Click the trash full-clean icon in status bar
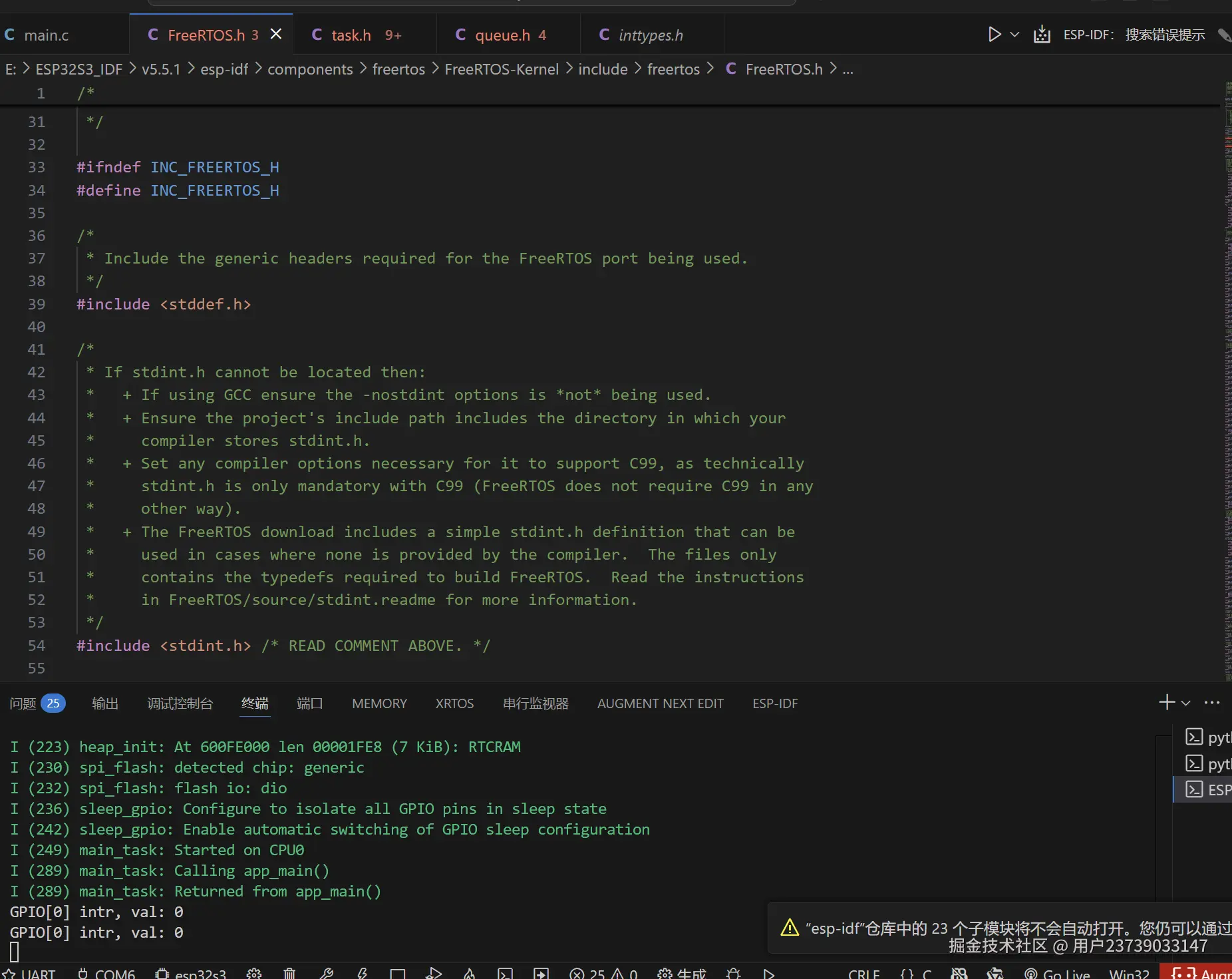 coord(289,974)
